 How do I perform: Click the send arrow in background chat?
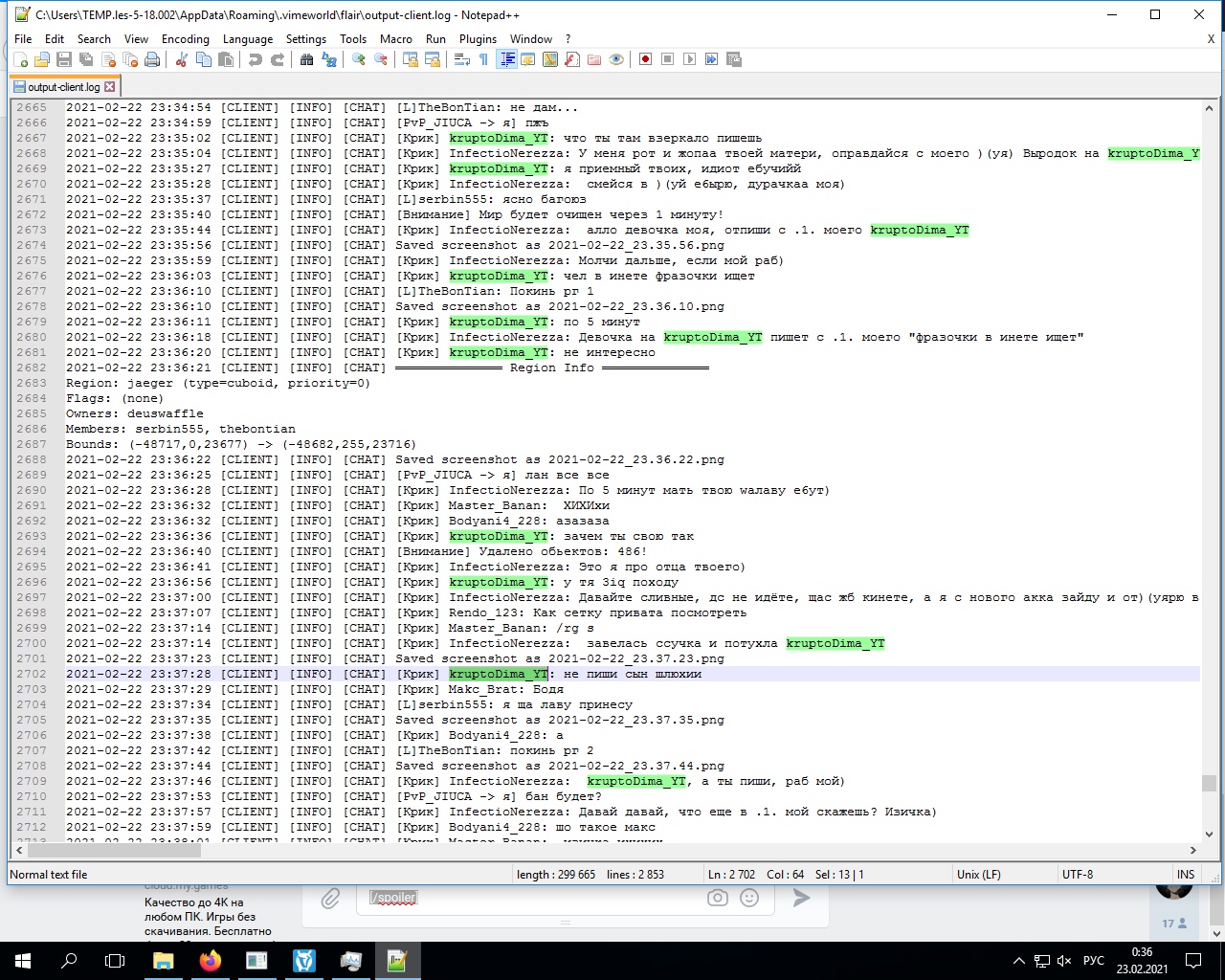[801, 898]
